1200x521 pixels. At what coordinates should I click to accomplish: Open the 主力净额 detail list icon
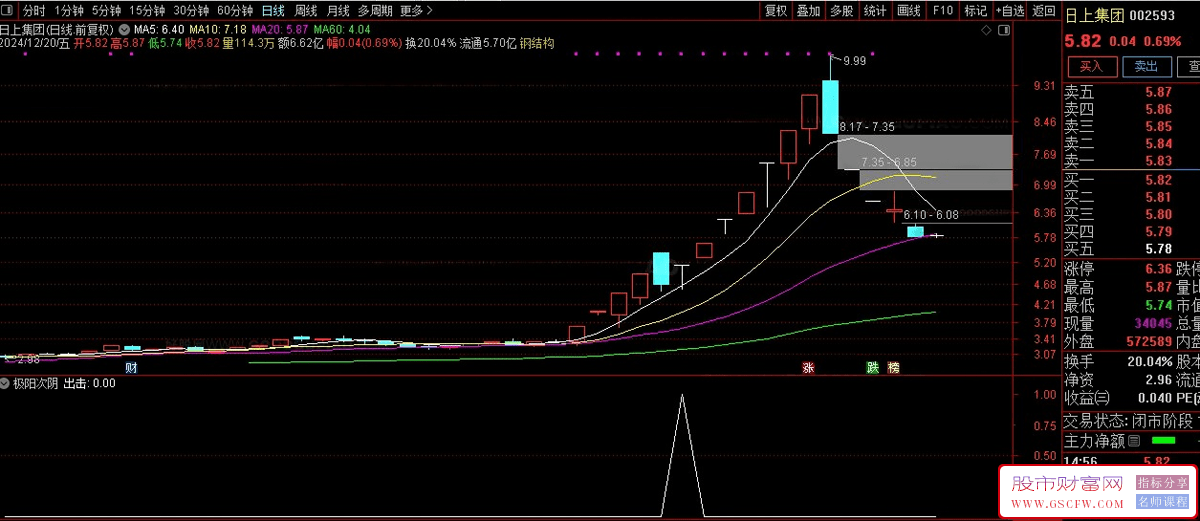[x=1134, y=440]
